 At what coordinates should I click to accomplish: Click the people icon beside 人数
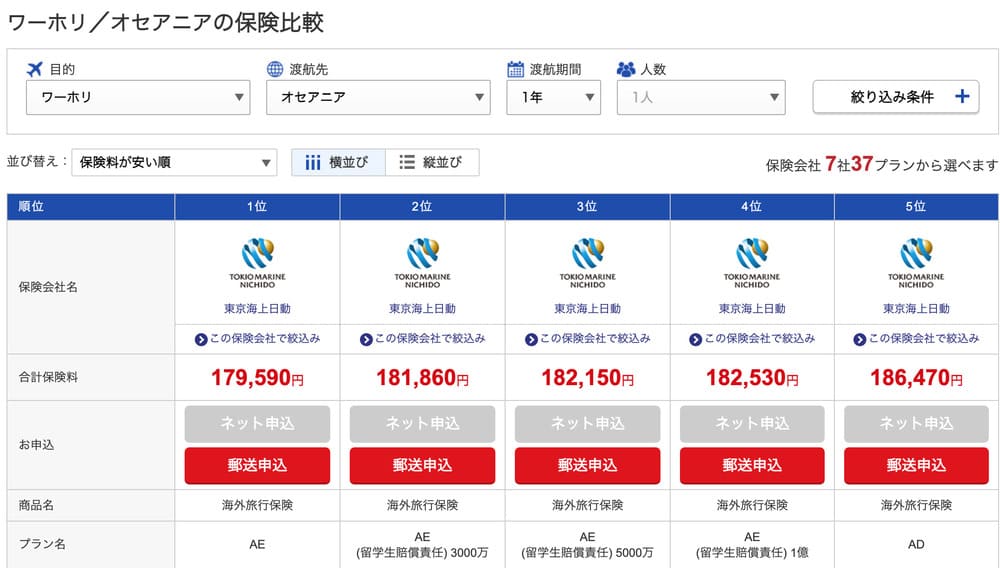[x=626, y=69]
